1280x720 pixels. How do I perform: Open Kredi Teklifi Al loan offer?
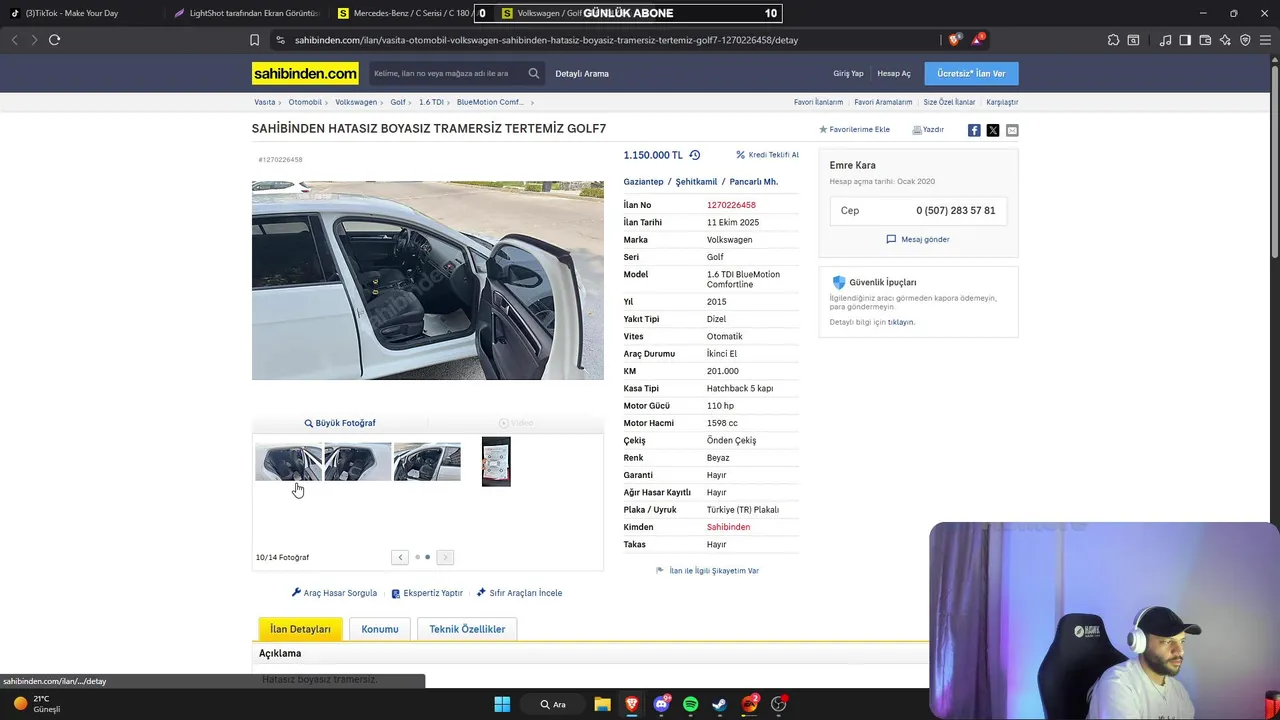(768, 155)
